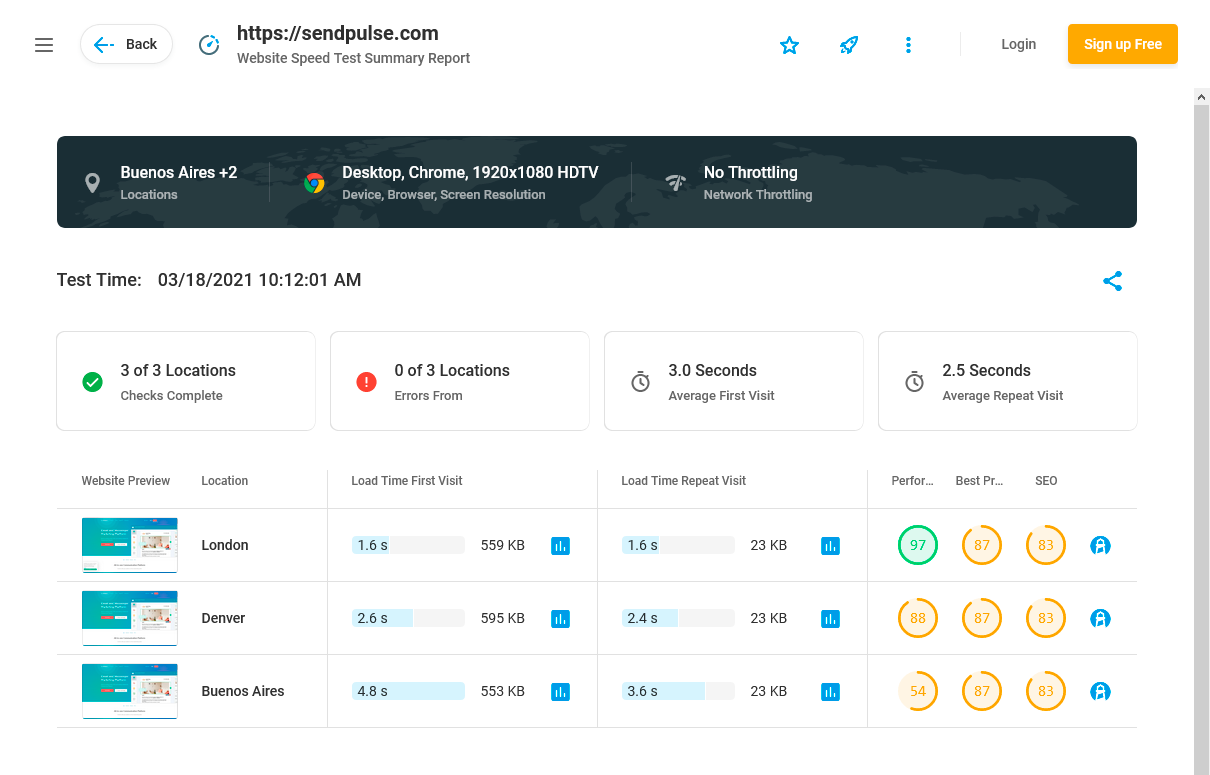Viewport: 1210px width, 775px height.
Task: Click the Login link
Action: pos(1018,44)
